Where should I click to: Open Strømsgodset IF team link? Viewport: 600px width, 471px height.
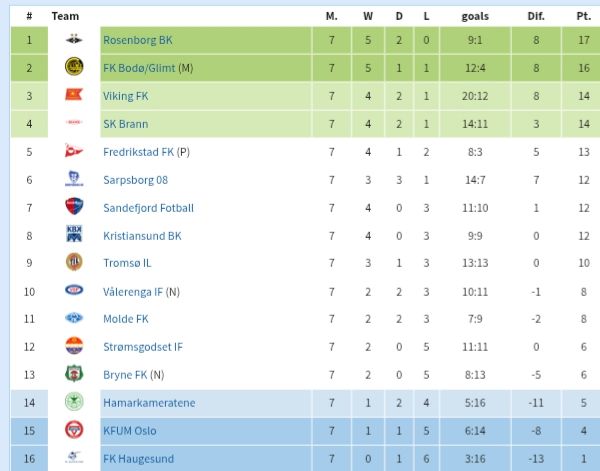tap(143, 347)
